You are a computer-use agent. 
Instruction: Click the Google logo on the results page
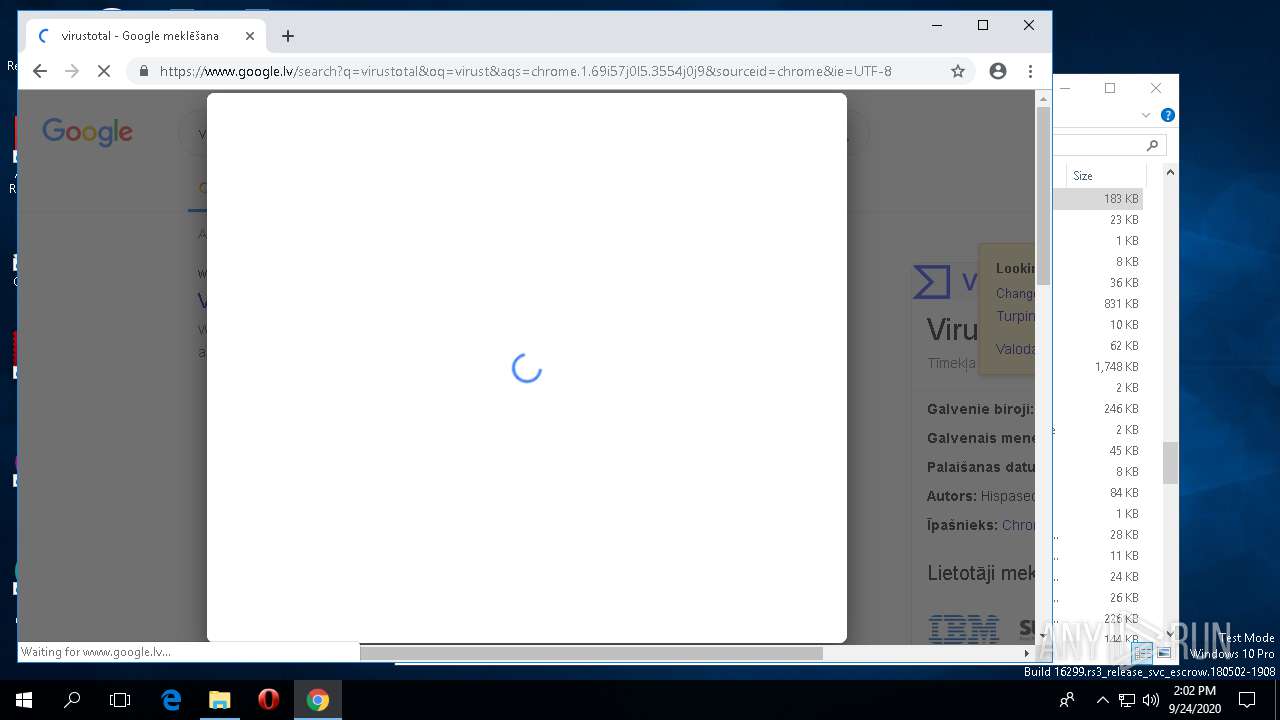click(87, 132)
